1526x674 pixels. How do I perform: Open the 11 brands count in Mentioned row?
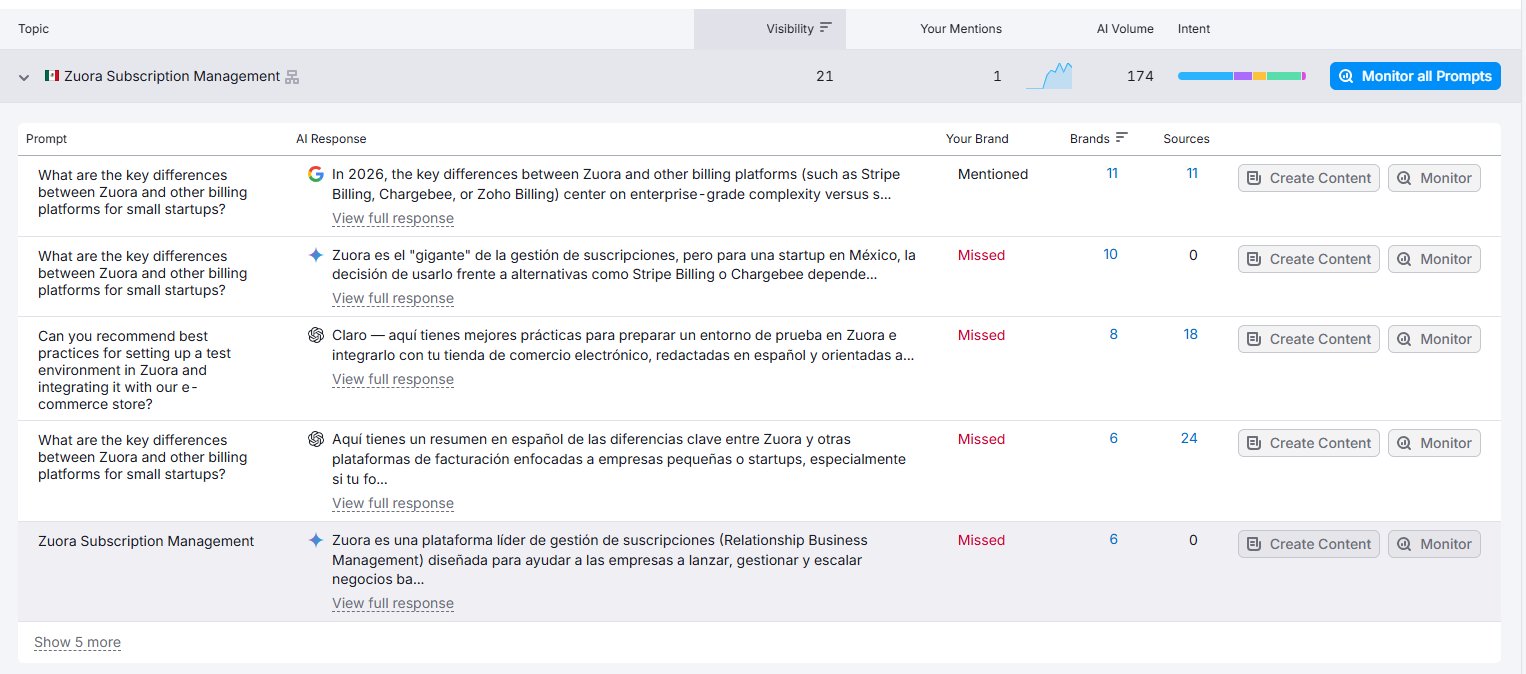point(1112,173)
